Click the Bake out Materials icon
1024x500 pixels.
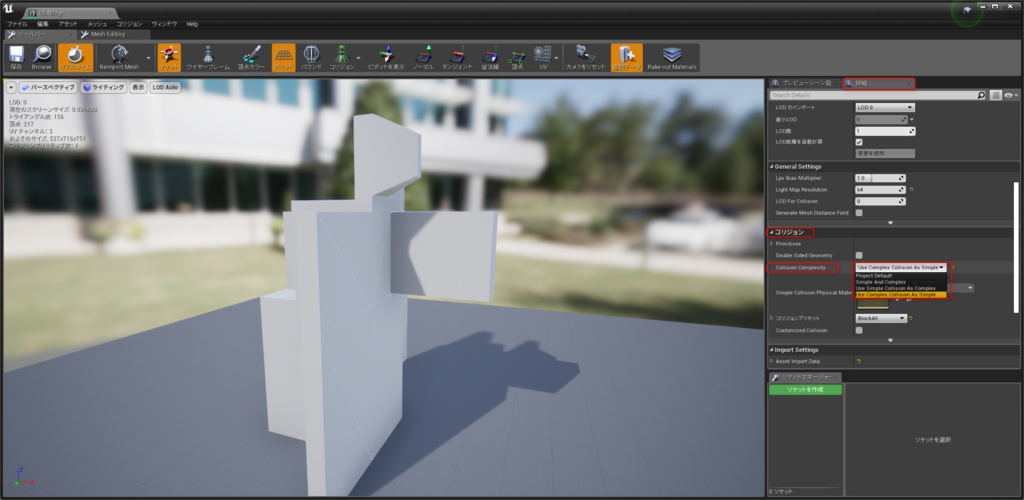pyautogui.click(x=672, y=57)
